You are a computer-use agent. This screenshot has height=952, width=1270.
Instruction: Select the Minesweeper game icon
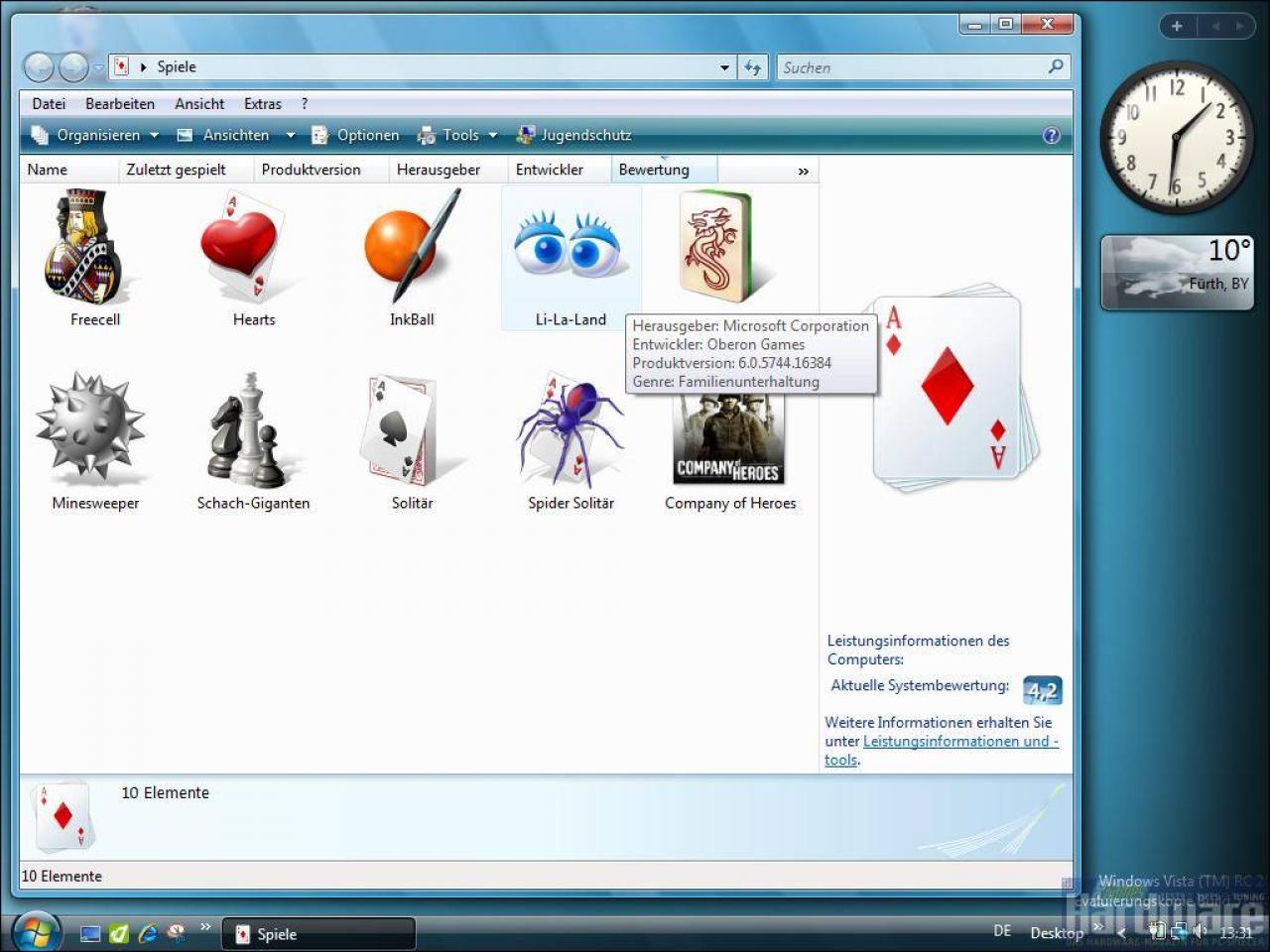pos(90,428)
